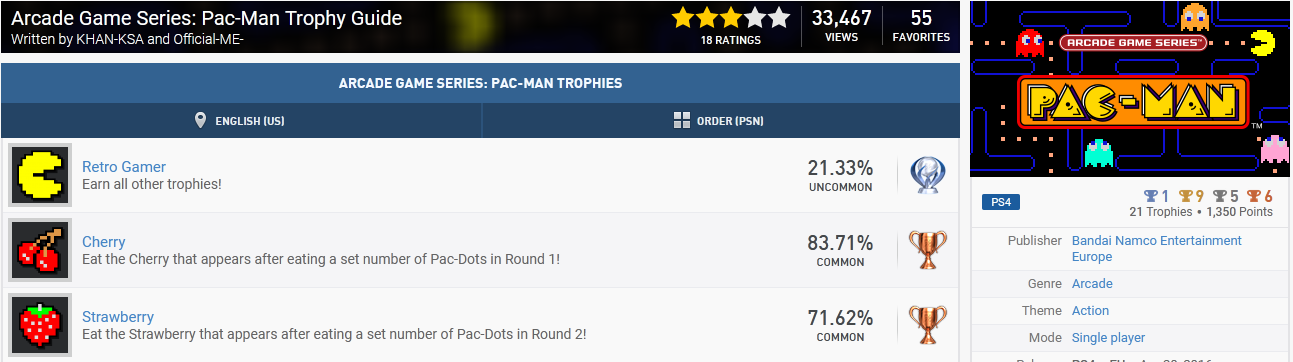Click the Pac-Man game cover banner

(1132, 90)
